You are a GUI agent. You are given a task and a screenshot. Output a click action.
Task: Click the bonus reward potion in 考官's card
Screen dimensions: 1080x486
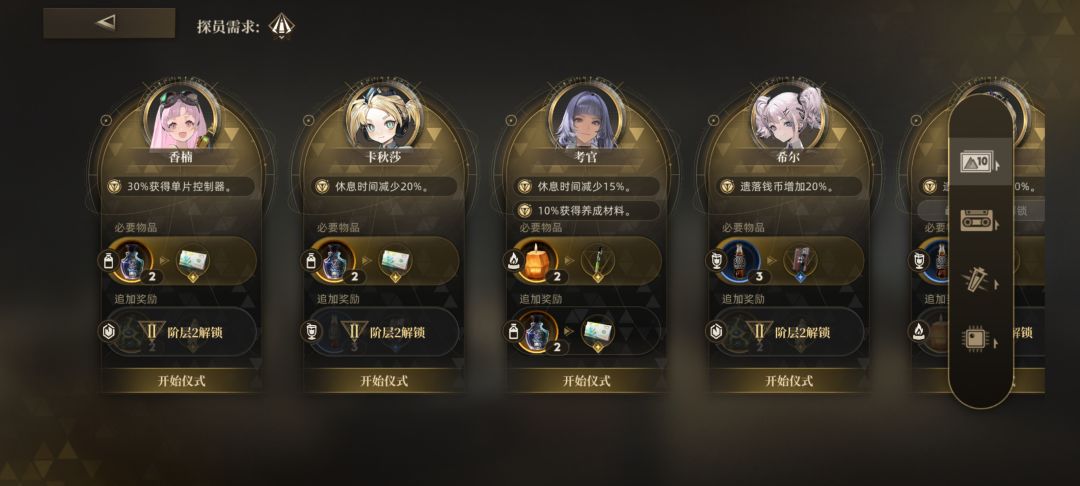click(x=537, y=331)
